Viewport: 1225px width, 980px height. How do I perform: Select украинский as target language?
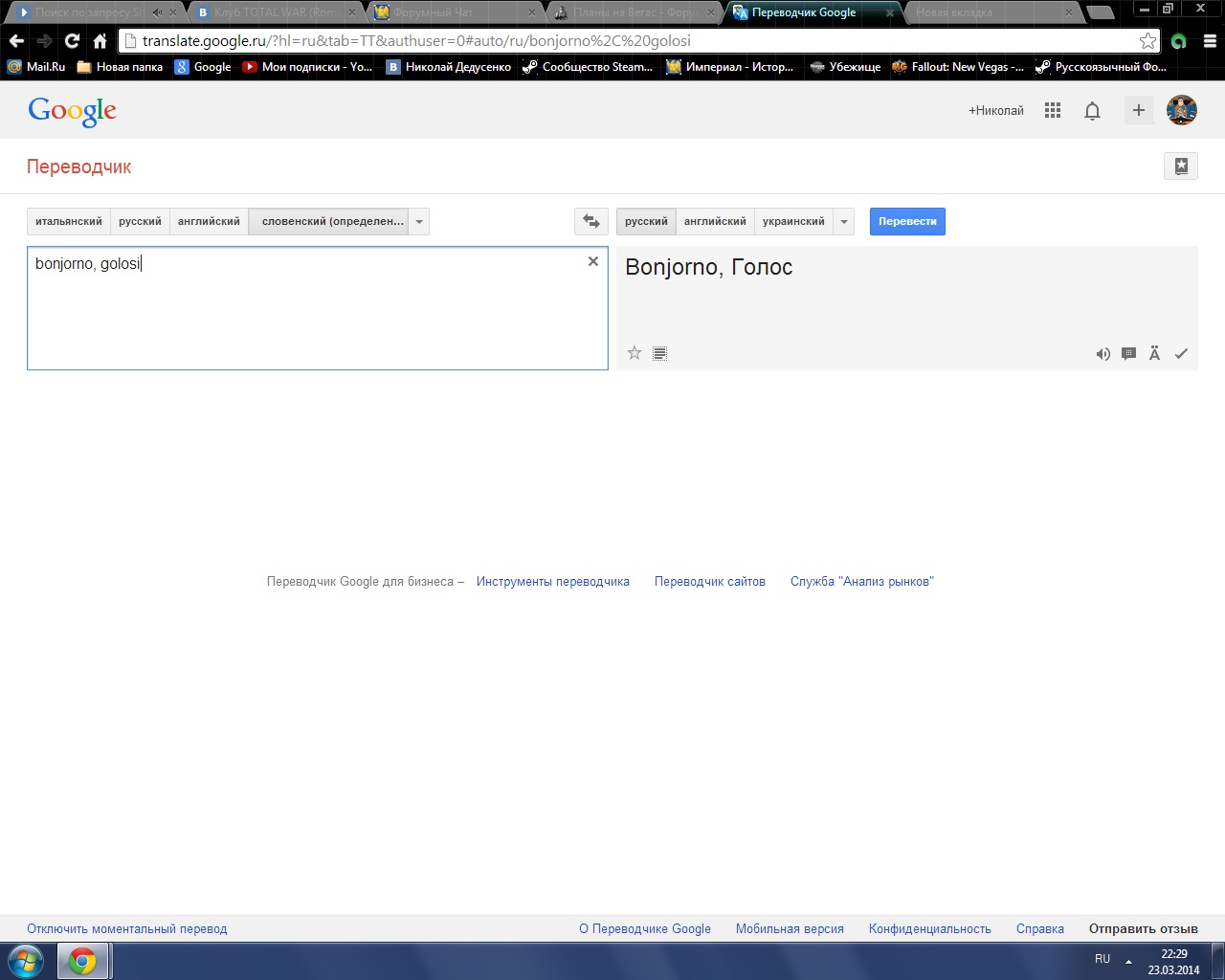pyautogui.click(x=793, y=221)
